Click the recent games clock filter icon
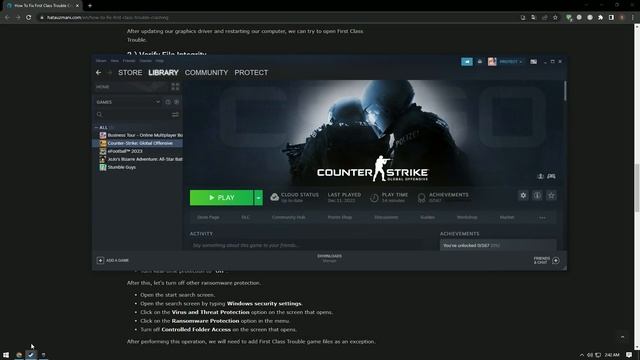The width and height of the screenshot is (640, 360). [x=168, y=102]
